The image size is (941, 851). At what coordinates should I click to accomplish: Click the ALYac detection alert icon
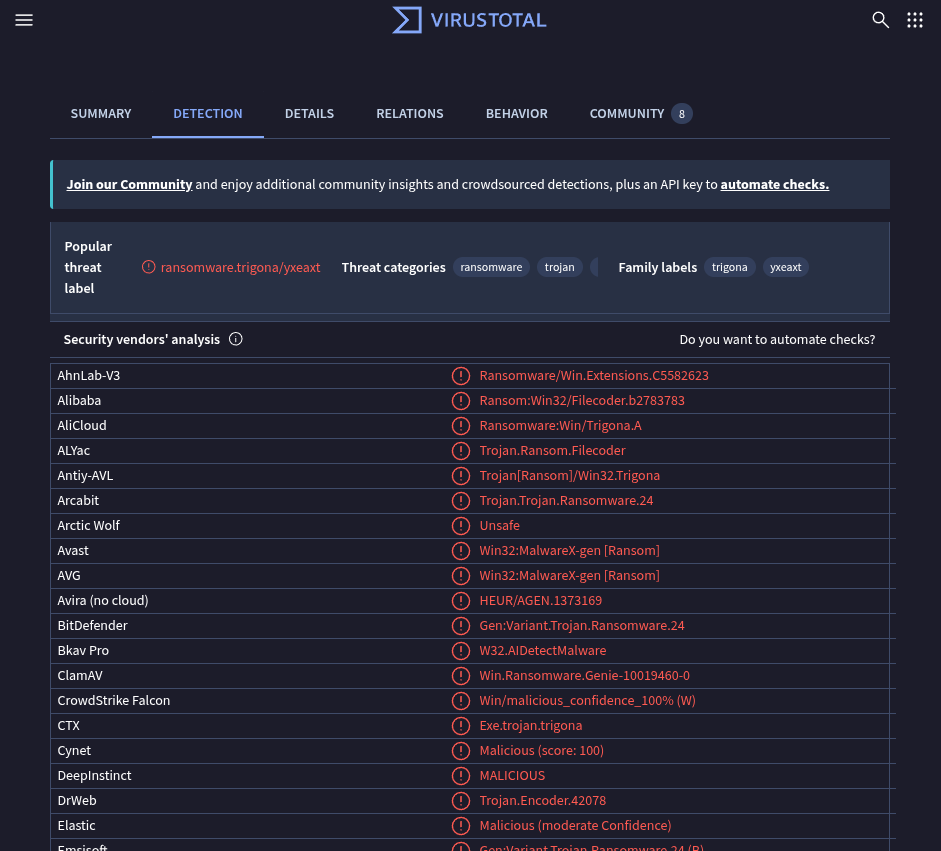coord(461,451)
